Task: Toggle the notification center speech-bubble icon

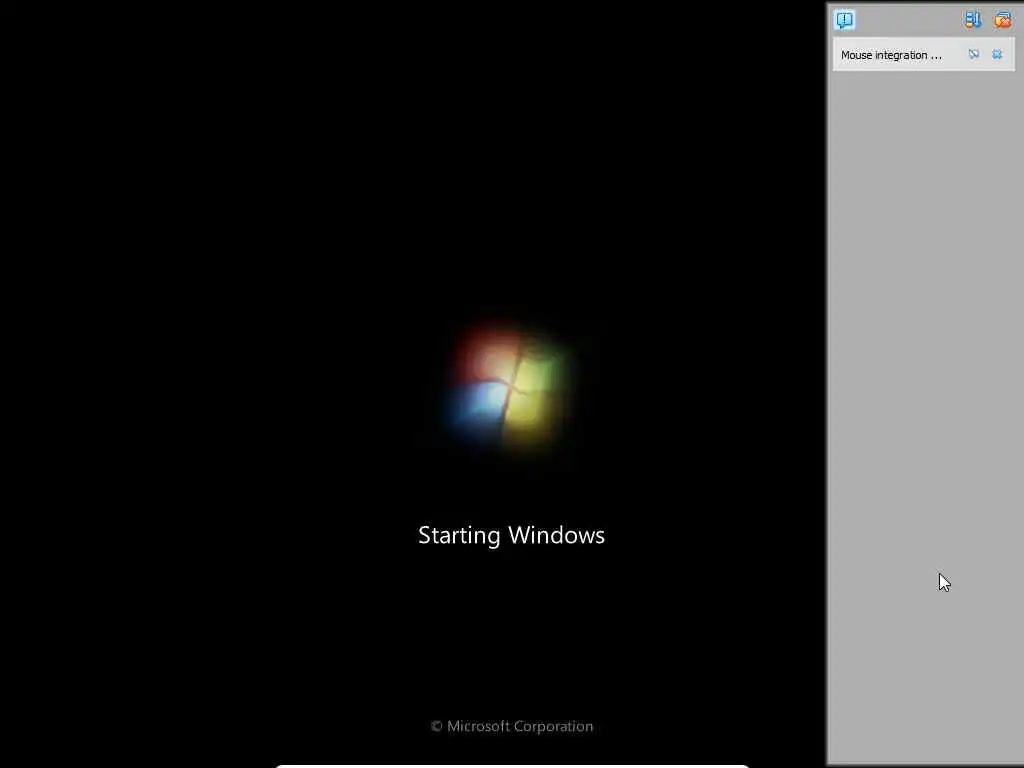Action: tap(844, 20)
